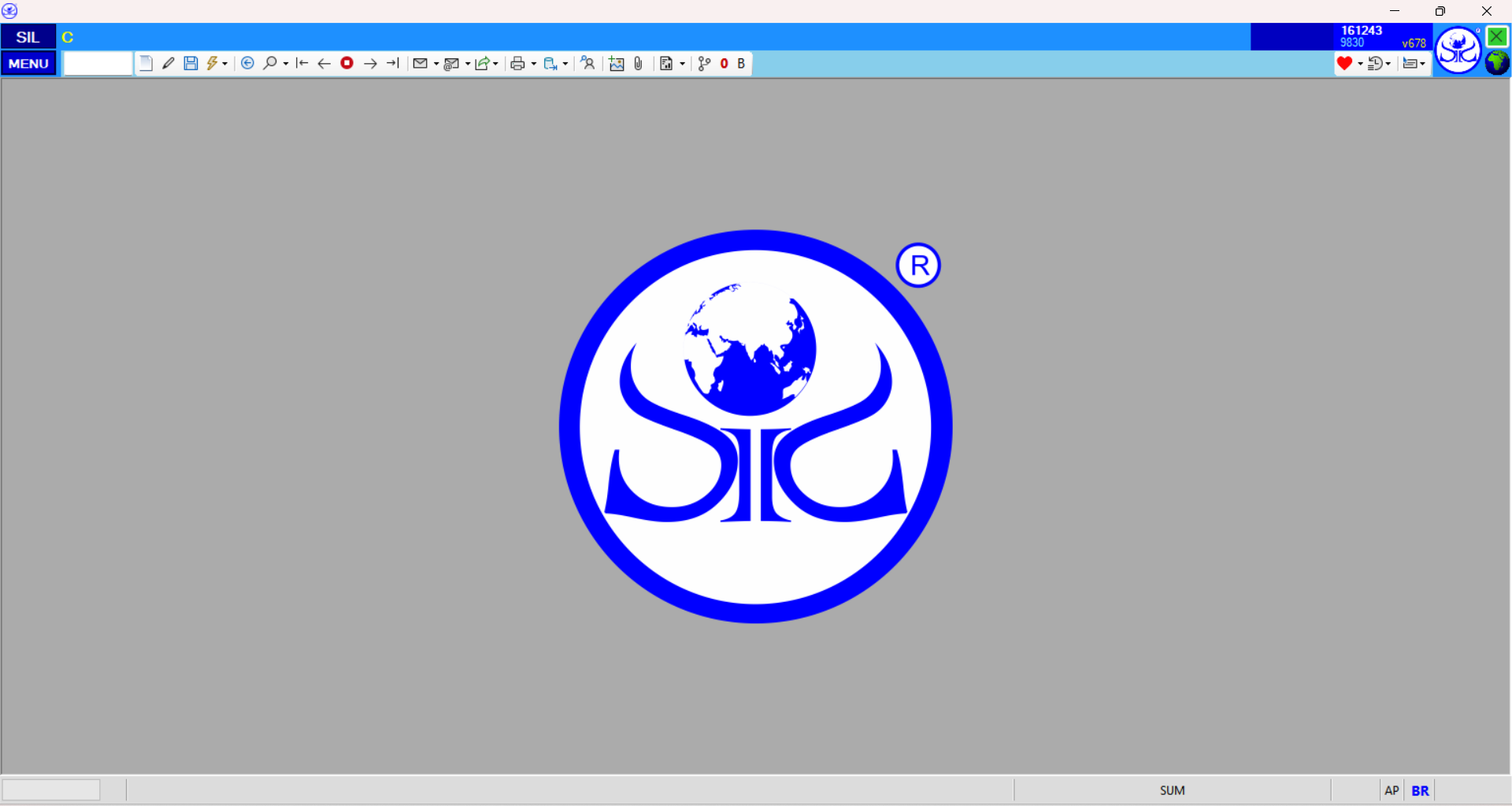
Task: Open the envelope mail dropdown arrow
Action: tap(435, 64)
